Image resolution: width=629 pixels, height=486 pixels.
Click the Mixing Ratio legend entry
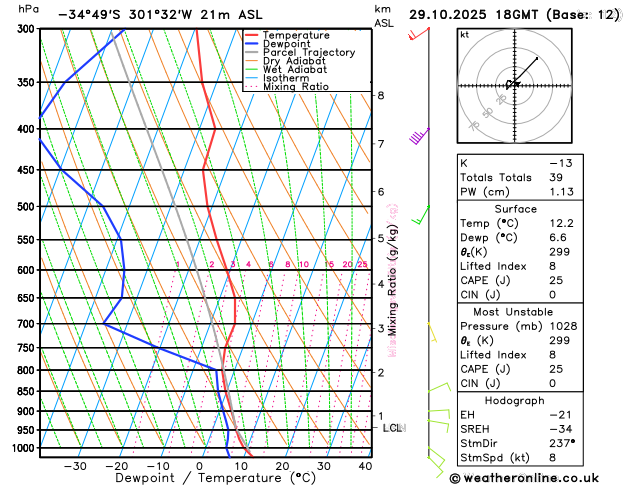pos(287,87)
